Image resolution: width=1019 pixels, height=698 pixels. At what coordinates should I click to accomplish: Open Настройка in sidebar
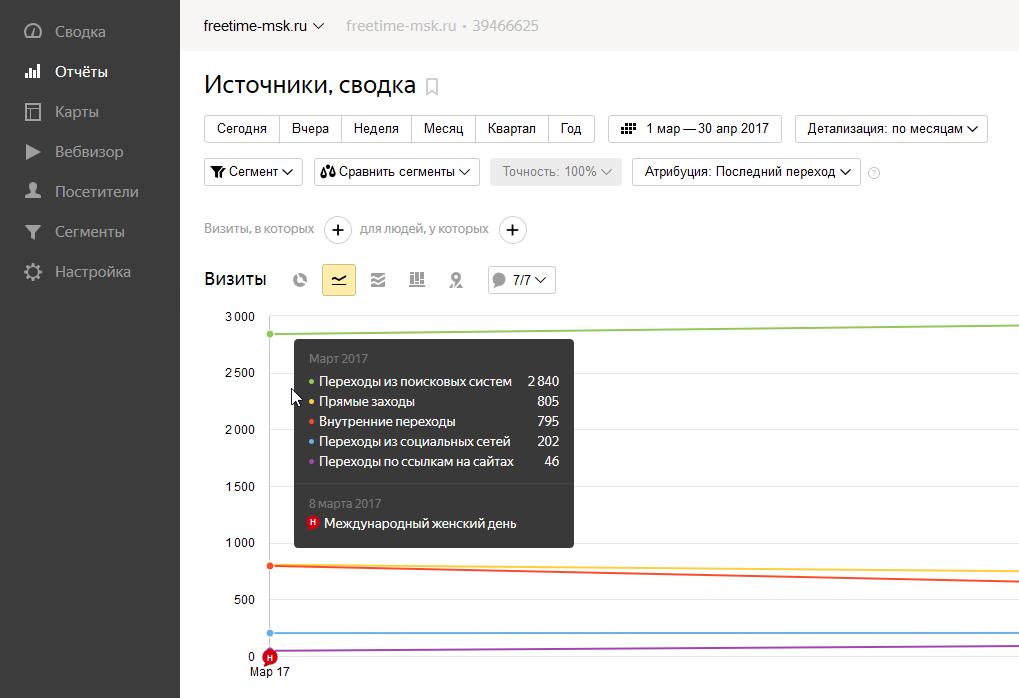tap(93, 272)
